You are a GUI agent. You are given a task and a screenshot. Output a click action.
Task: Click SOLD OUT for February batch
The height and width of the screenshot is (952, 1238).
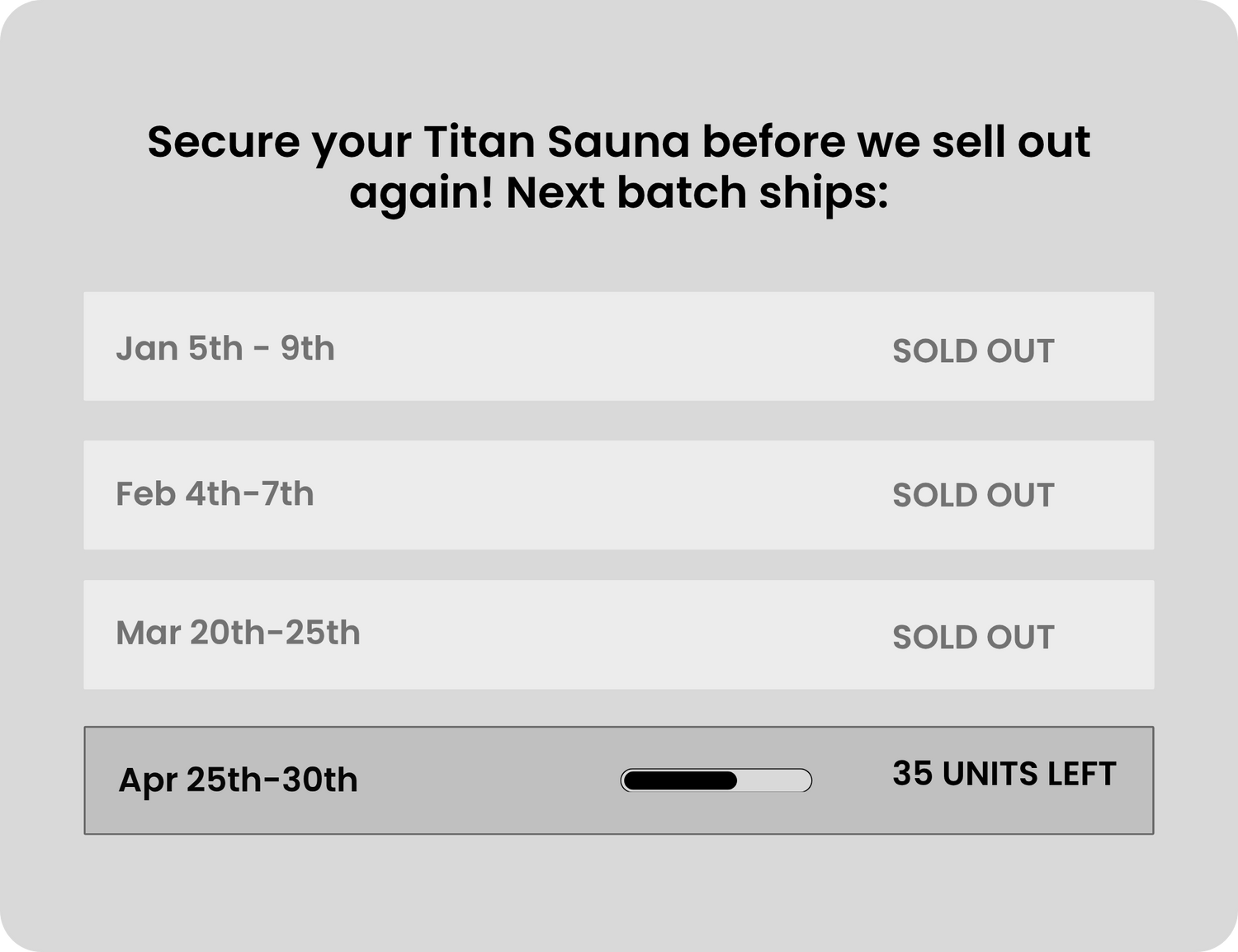tap(972, 496)
